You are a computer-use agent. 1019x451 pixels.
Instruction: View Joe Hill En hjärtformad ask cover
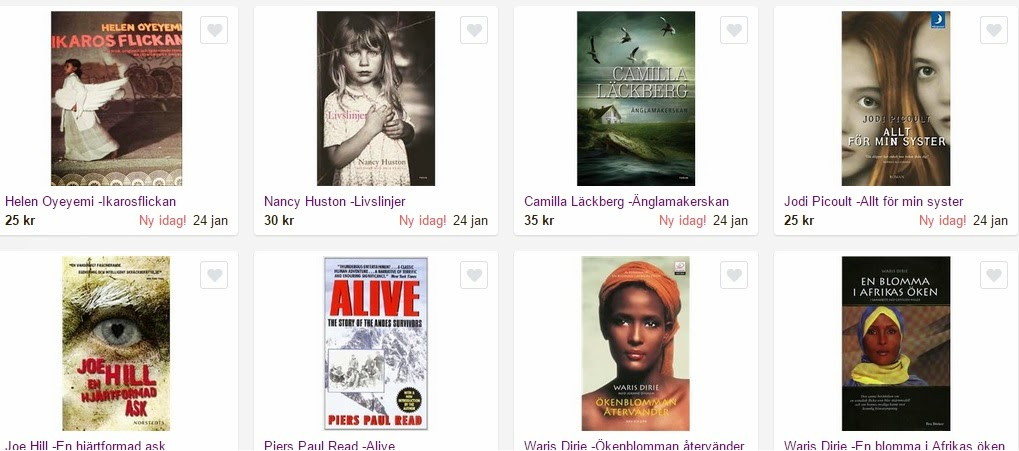tap(116, 343)
